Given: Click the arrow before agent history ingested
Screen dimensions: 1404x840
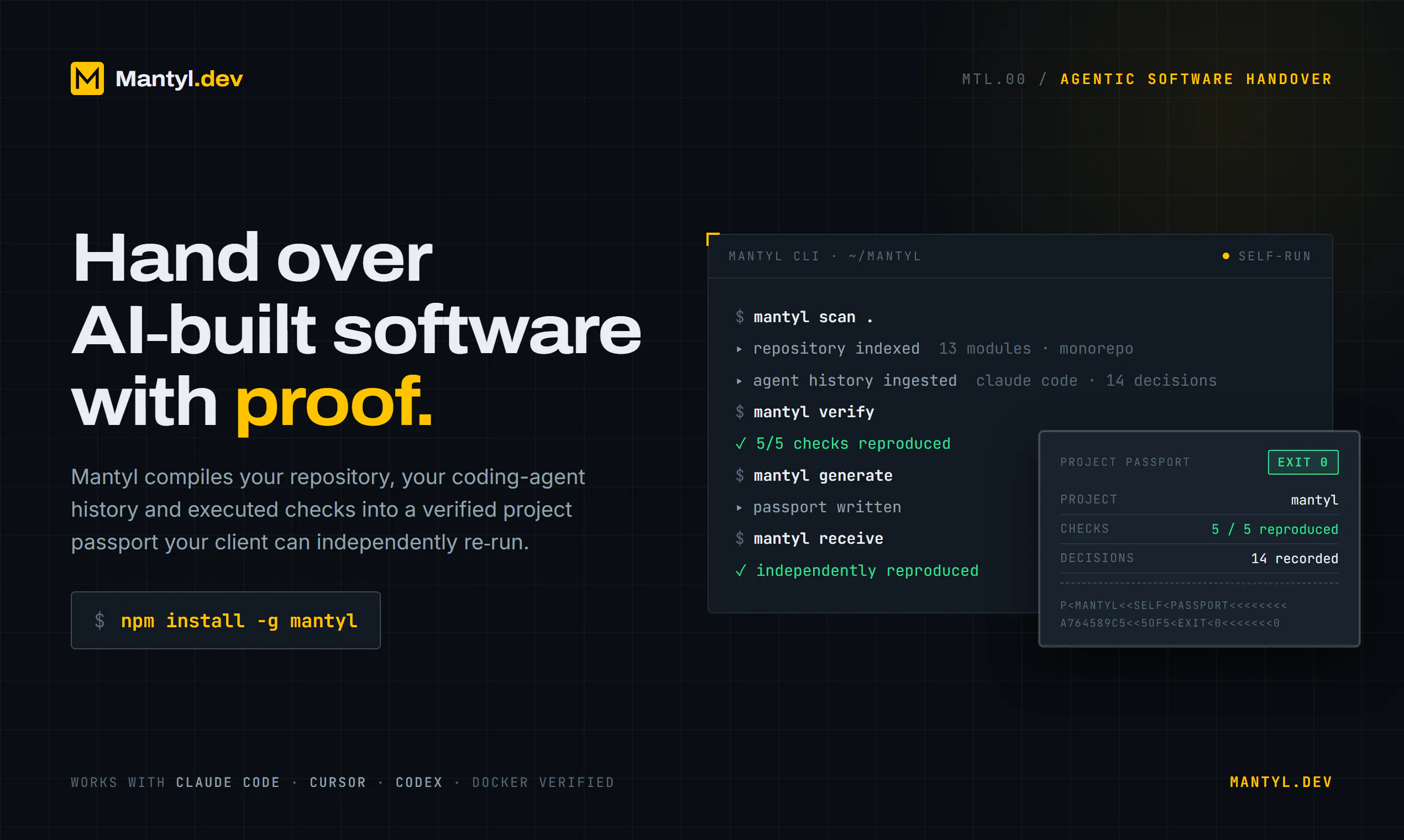Looking at the screenshot, I should pos(739,381).
